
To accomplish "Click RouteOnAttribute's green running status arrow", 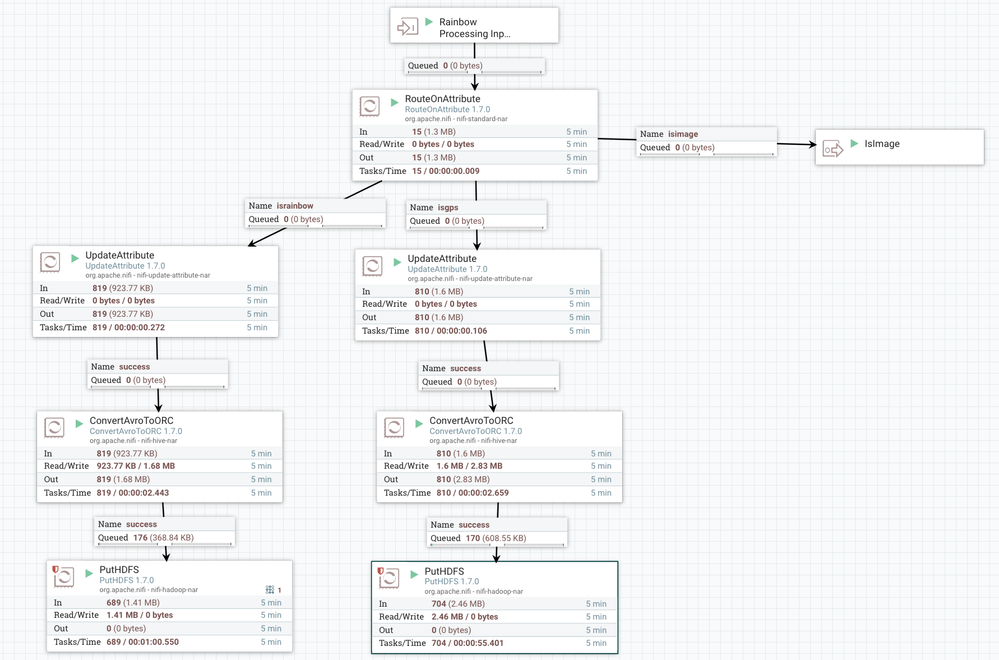I will click(394, 102).
